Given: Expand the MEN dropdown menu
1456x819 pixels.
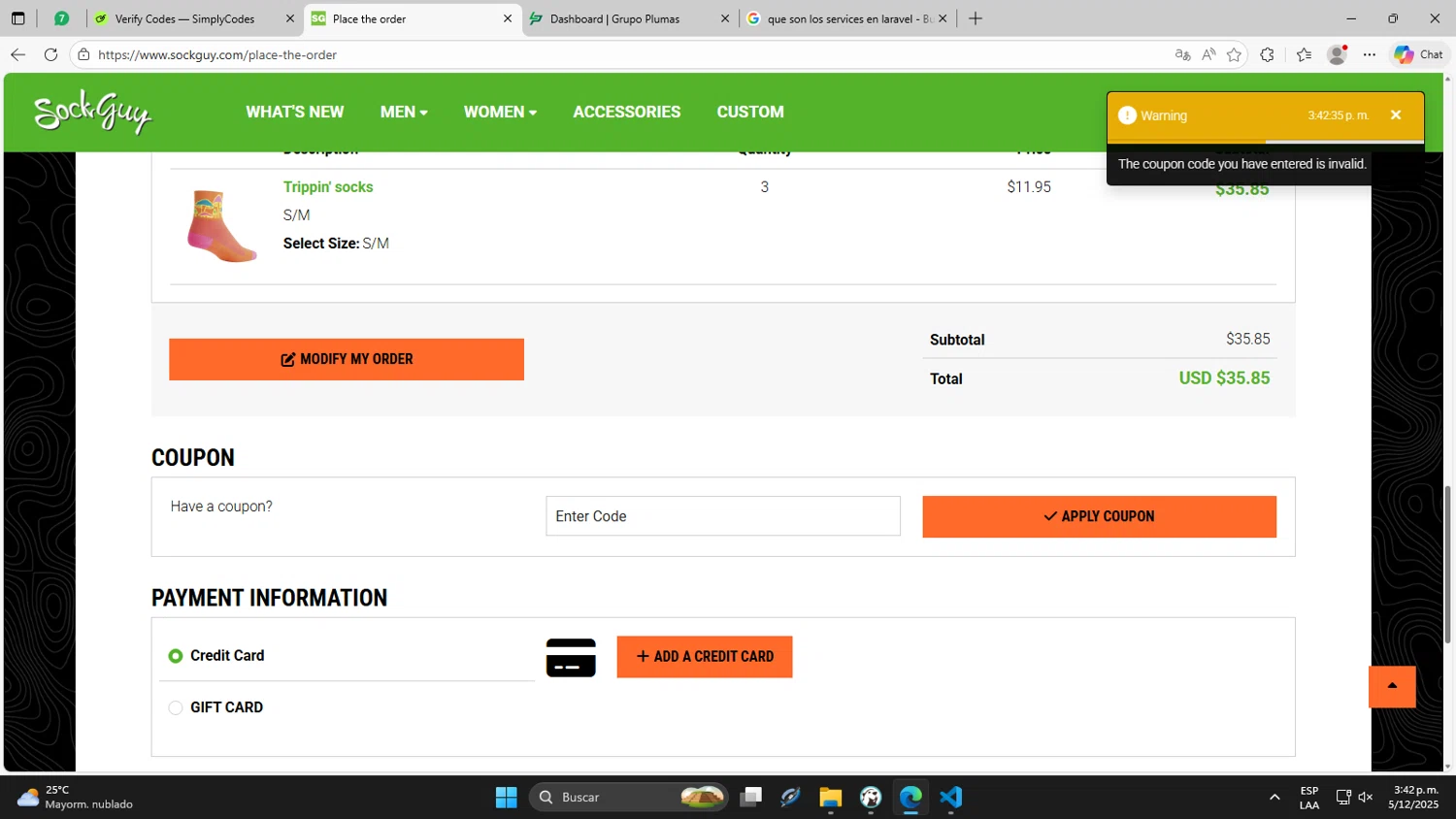Looking at the screenshot, I should coord(404,112).
